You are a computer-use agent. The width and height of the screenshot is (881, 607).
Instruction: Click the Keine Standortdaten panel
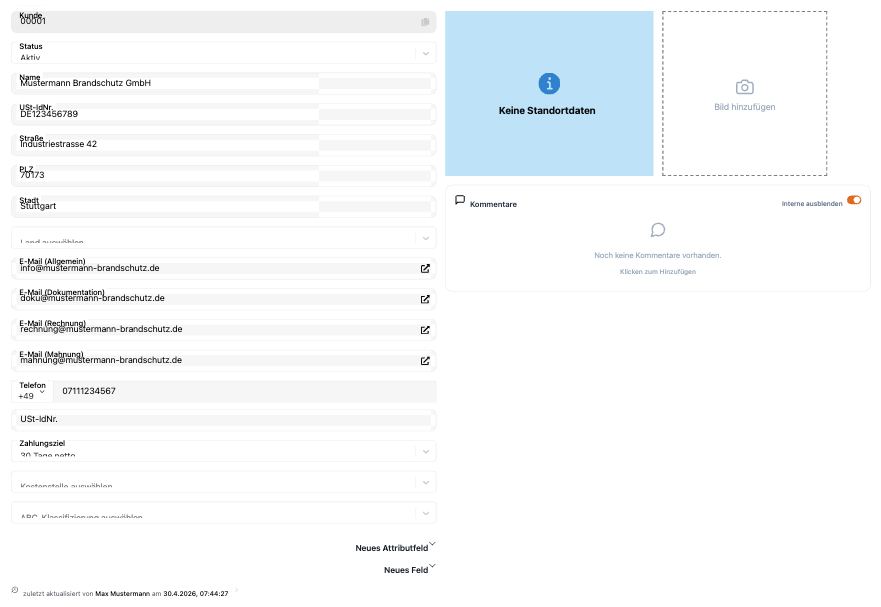coord(549,93)
